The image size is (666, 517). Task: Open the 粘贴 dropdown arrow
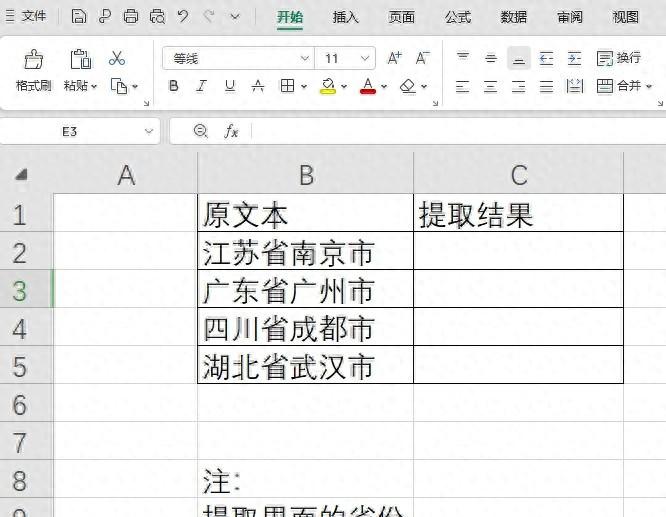tap(94, 87)
